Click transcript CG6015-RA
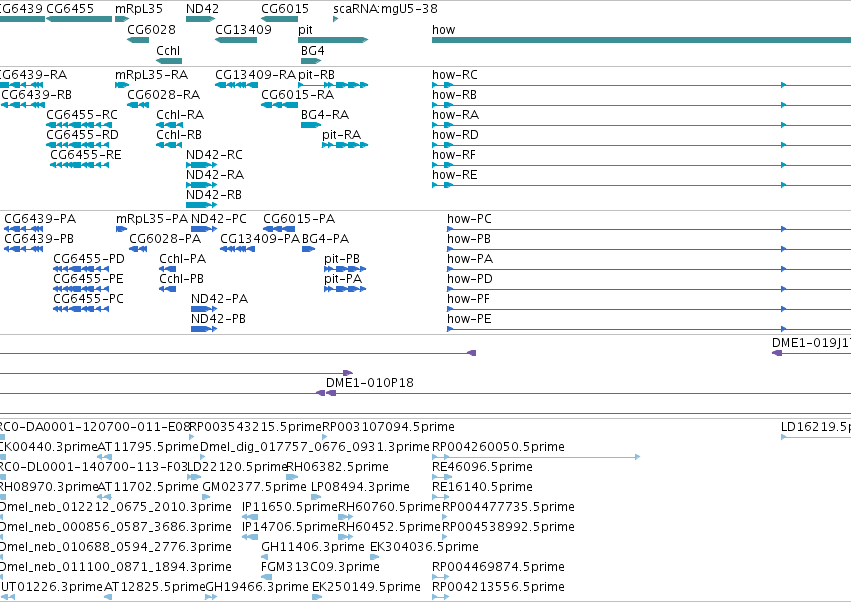851x602 pixels. (297, 94)
